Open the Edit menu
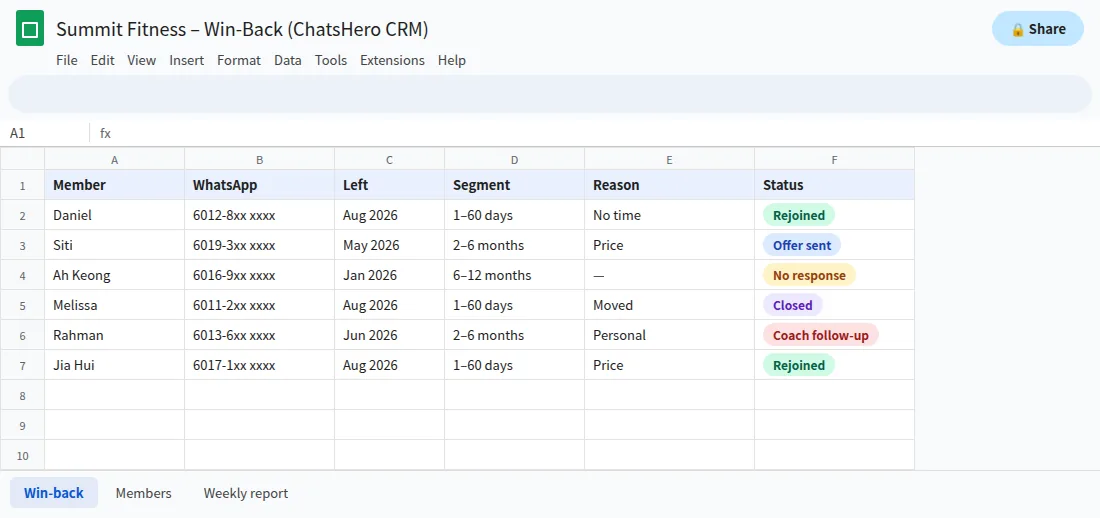This screenshot has height=518, width=1100. pos(102,60)
